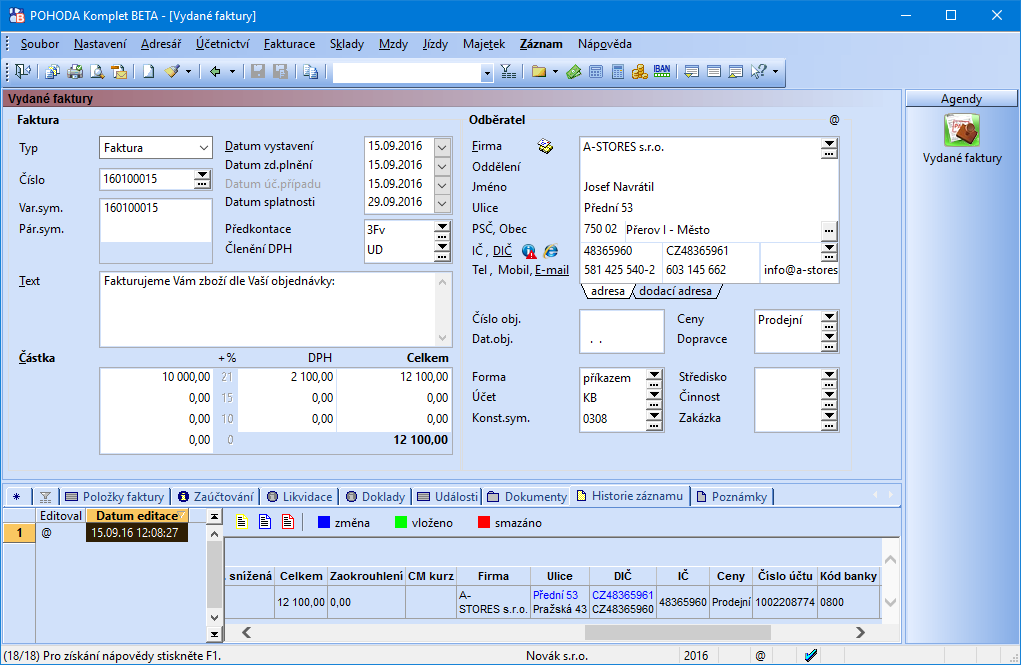Click the question-mark help cursor icon
The image size is (1021, 665).
pyautogui.click(x=758, y=72)
